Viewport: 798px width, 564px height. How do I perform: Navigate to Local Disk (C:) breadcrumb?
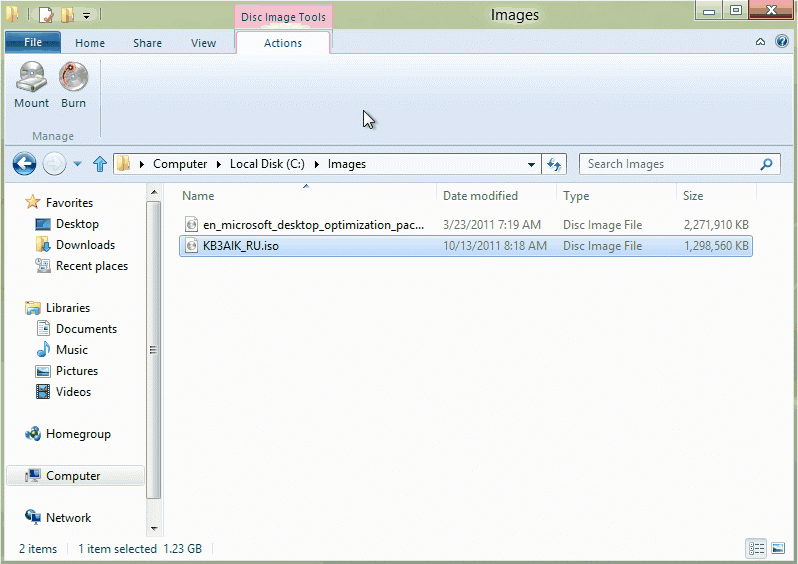(267, 164)
